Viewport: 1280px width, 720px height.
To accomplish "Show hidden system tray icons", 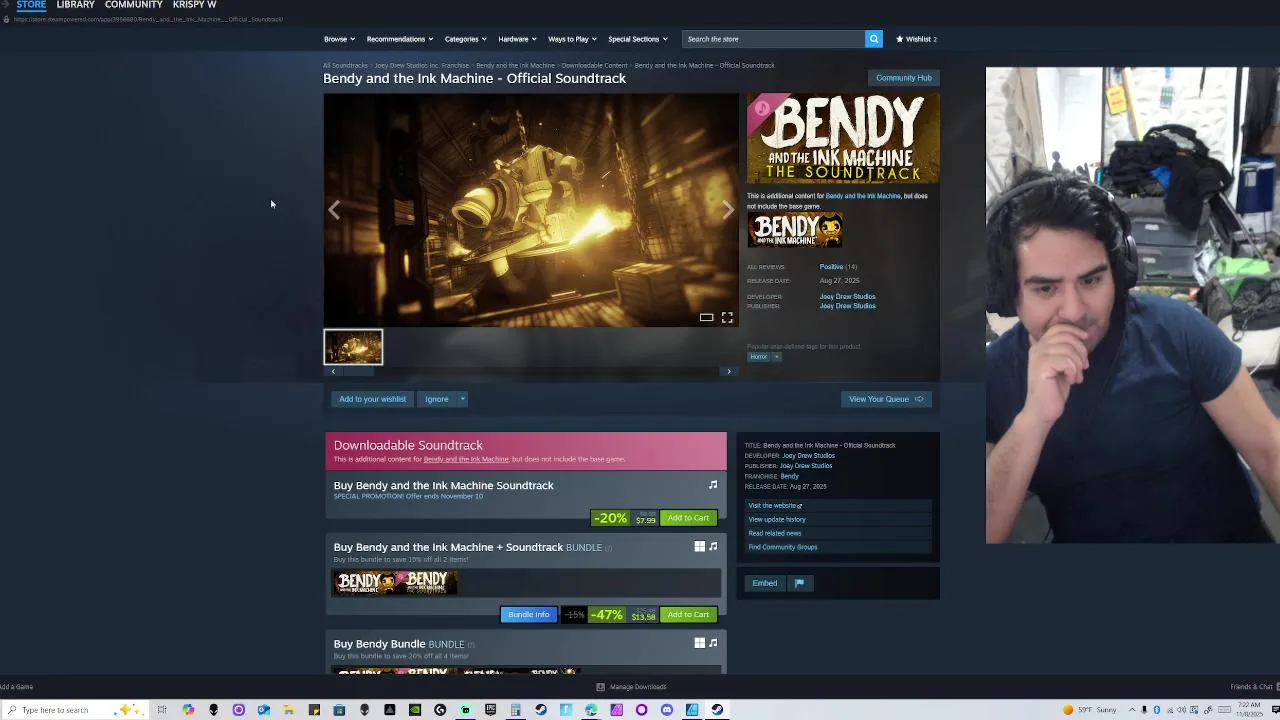I will (x=1132, y=710).
